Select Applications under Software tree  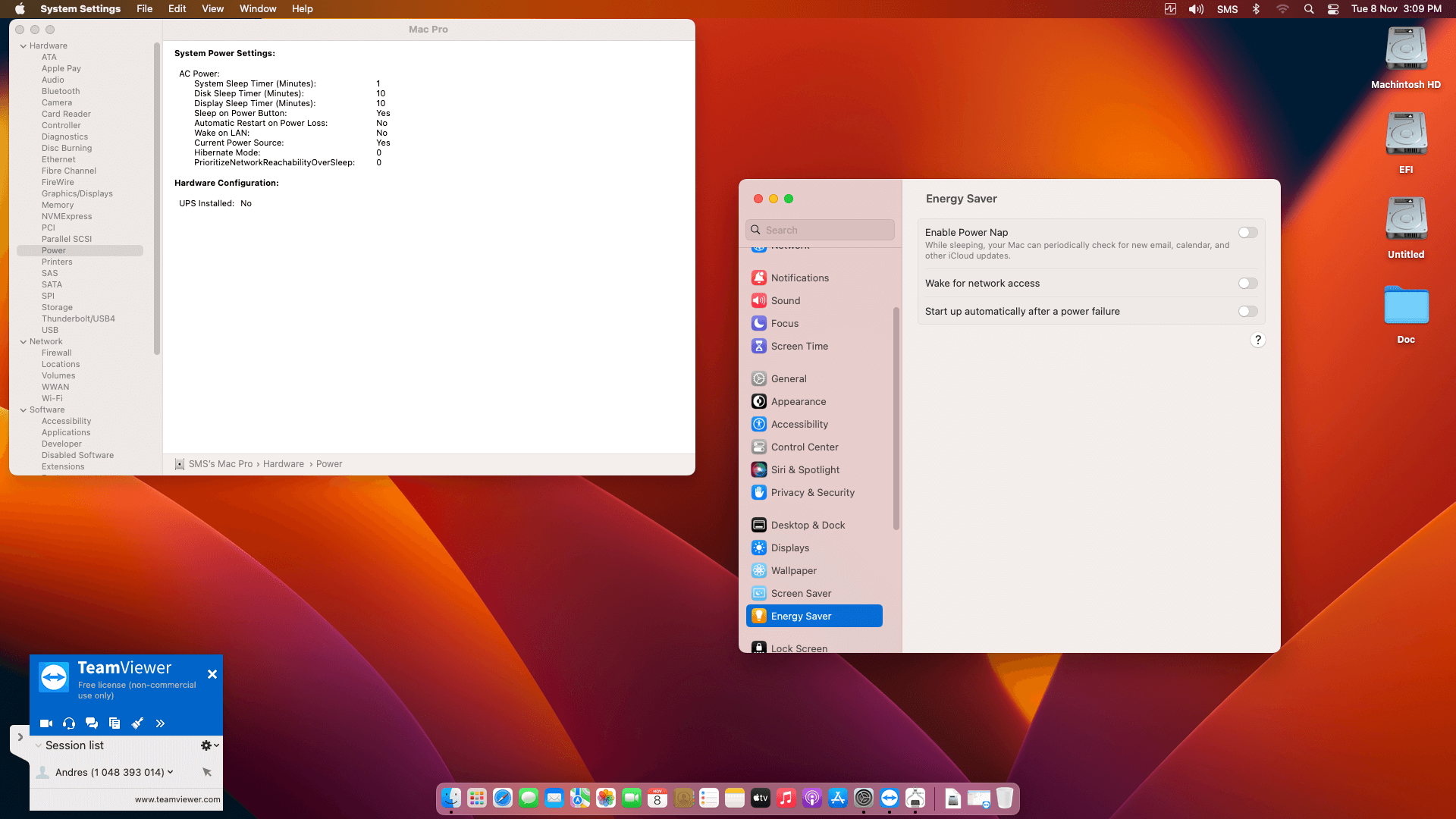pyautogui.click(x=66, y=433)
